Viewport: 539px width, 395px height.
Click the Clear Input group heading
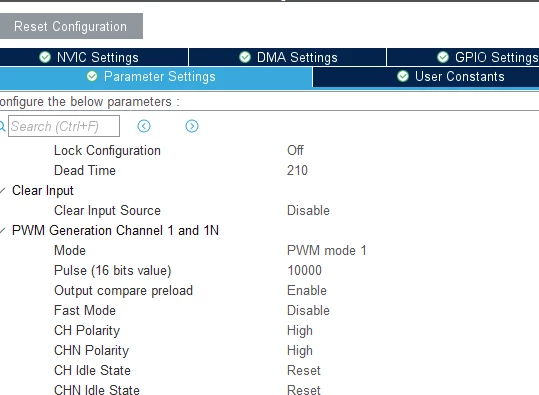click(x=43, y=190)
